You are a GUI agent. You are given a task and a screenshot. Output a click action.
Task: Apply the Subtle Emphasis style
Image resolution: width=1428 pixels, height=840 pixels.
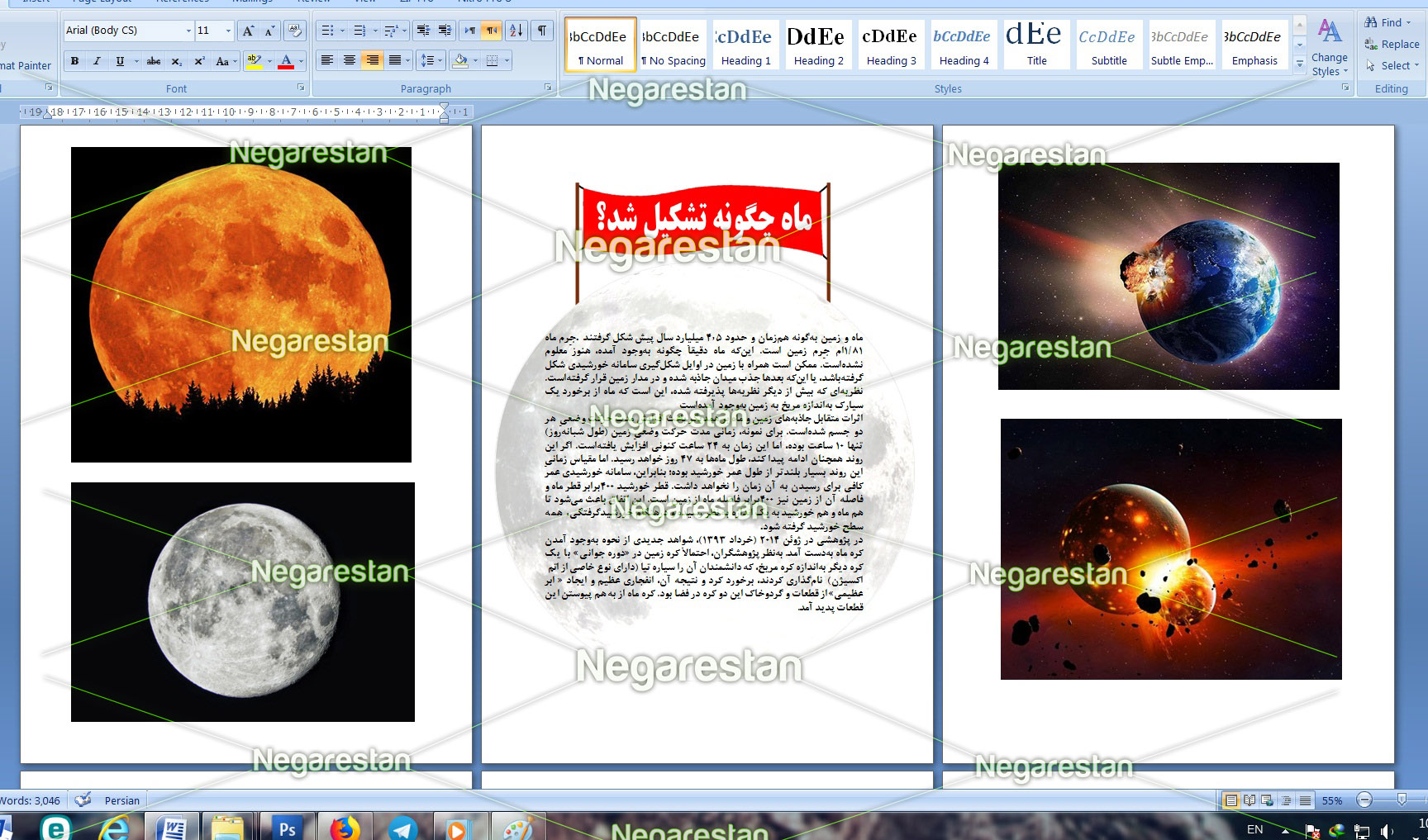click(x=1182, y=45)
